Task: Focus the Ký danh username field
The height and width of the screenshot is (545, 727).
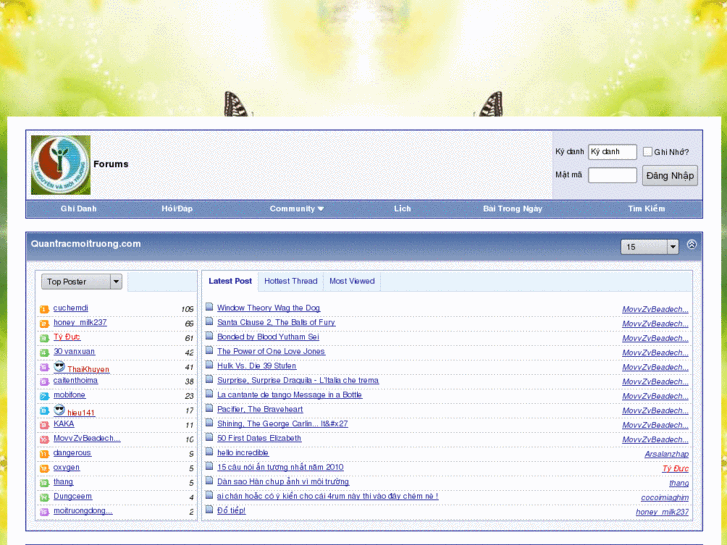Action: (612, 152)
